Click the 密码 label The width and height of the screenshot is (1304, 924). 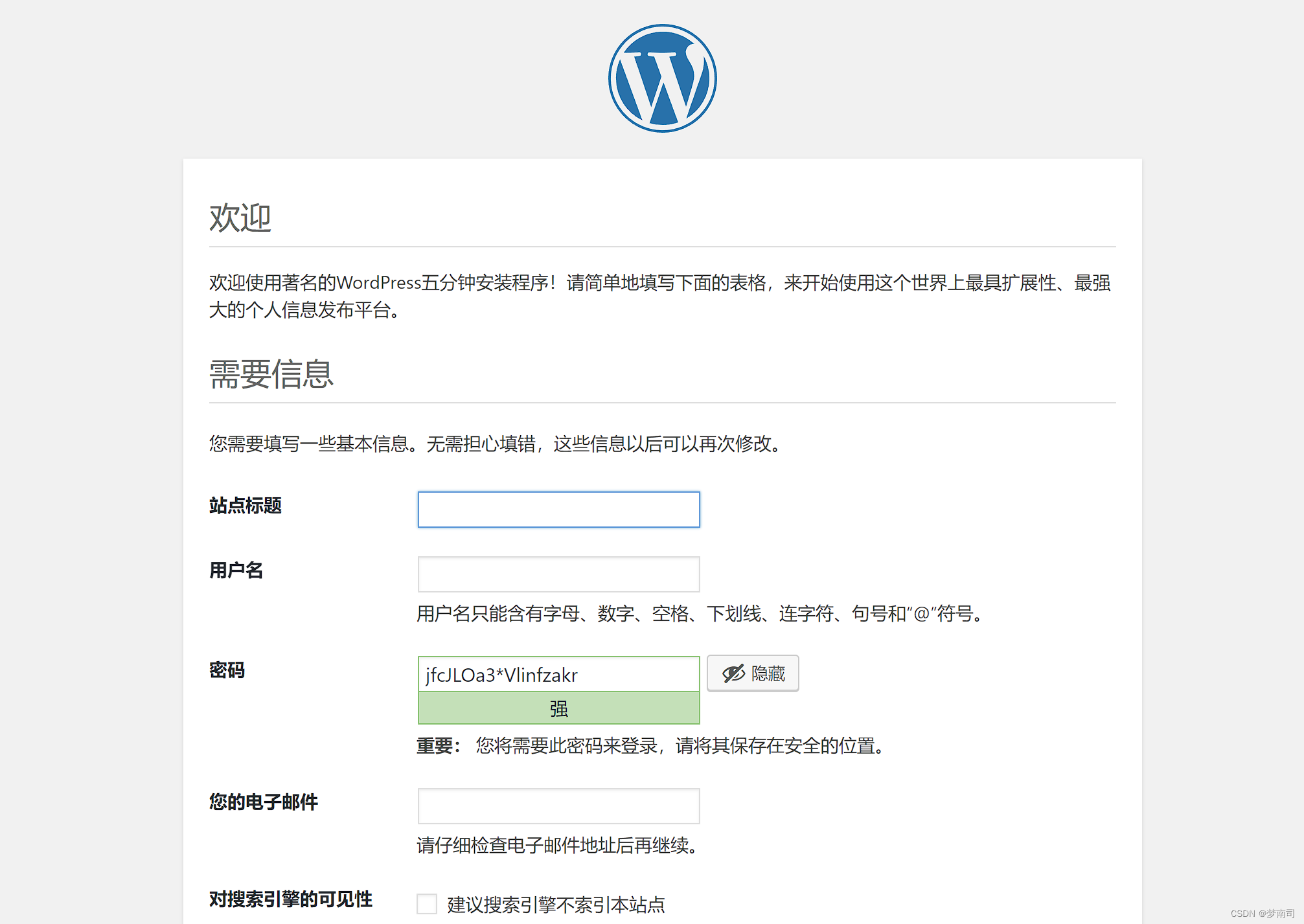(x=227, y=670)
